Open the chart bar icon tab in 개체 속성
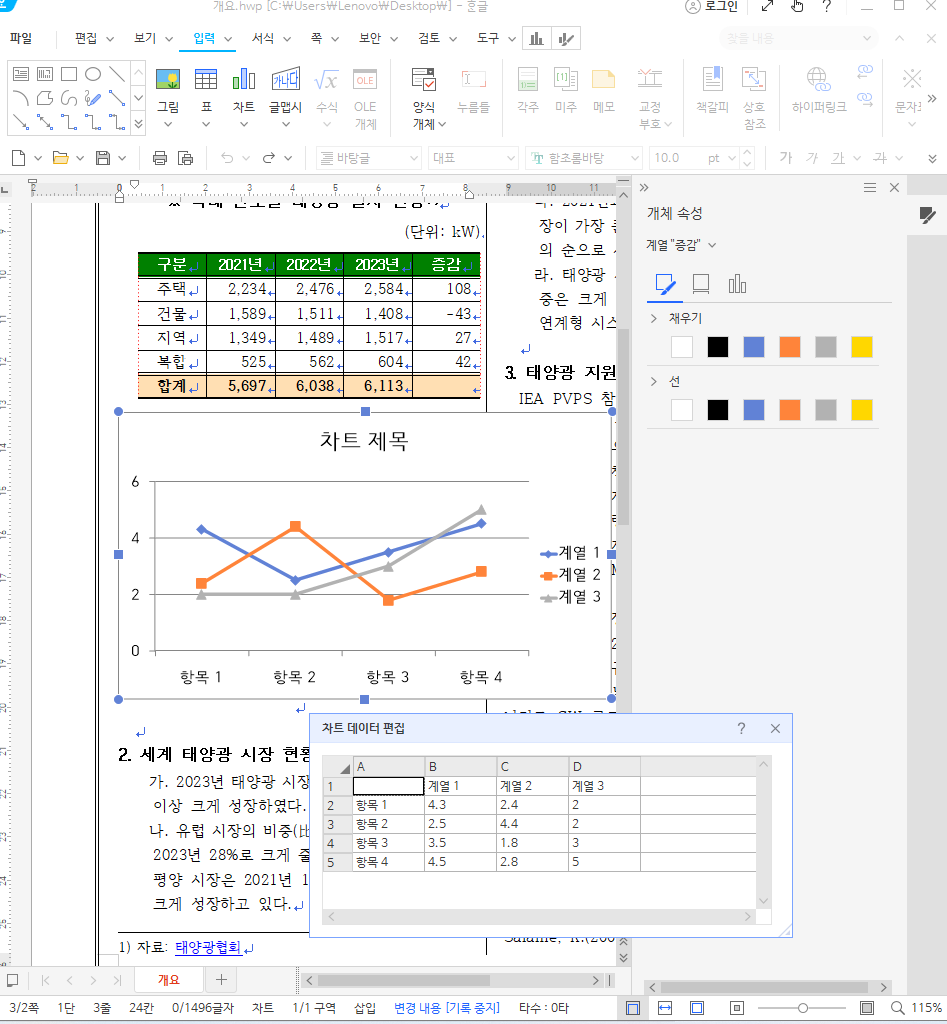 tap(737, 285)
